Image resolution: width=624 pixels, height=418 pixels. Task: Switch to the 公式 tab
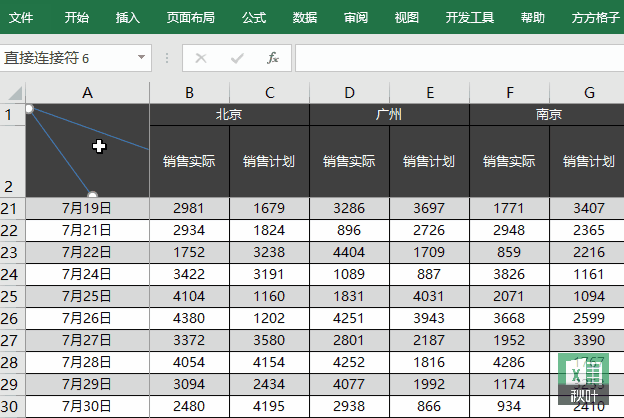(254, 18)
